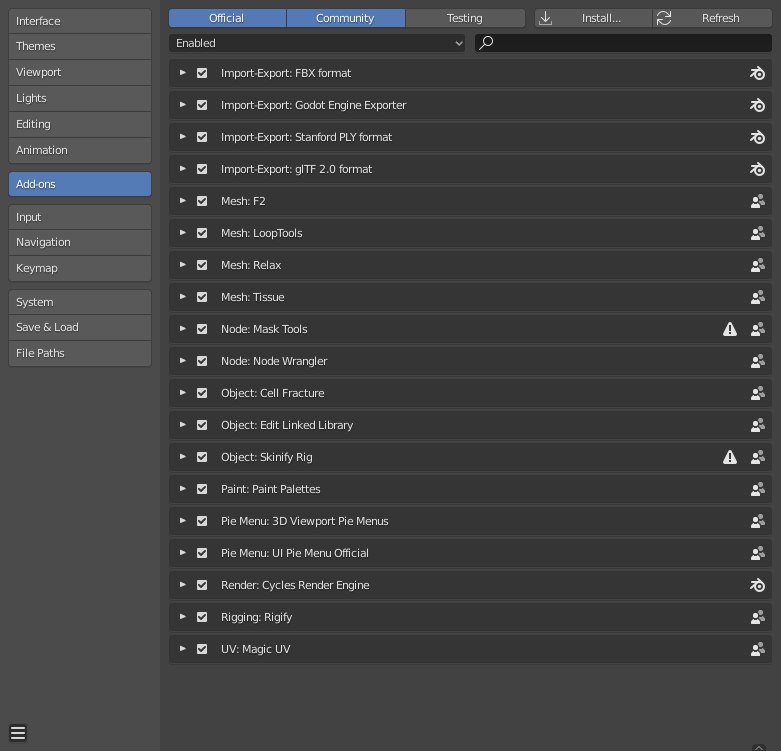Viewport: 781px width, 751px height.
Task: Click the community icon on Mesh: Relax row
Action: pos(758,265)
